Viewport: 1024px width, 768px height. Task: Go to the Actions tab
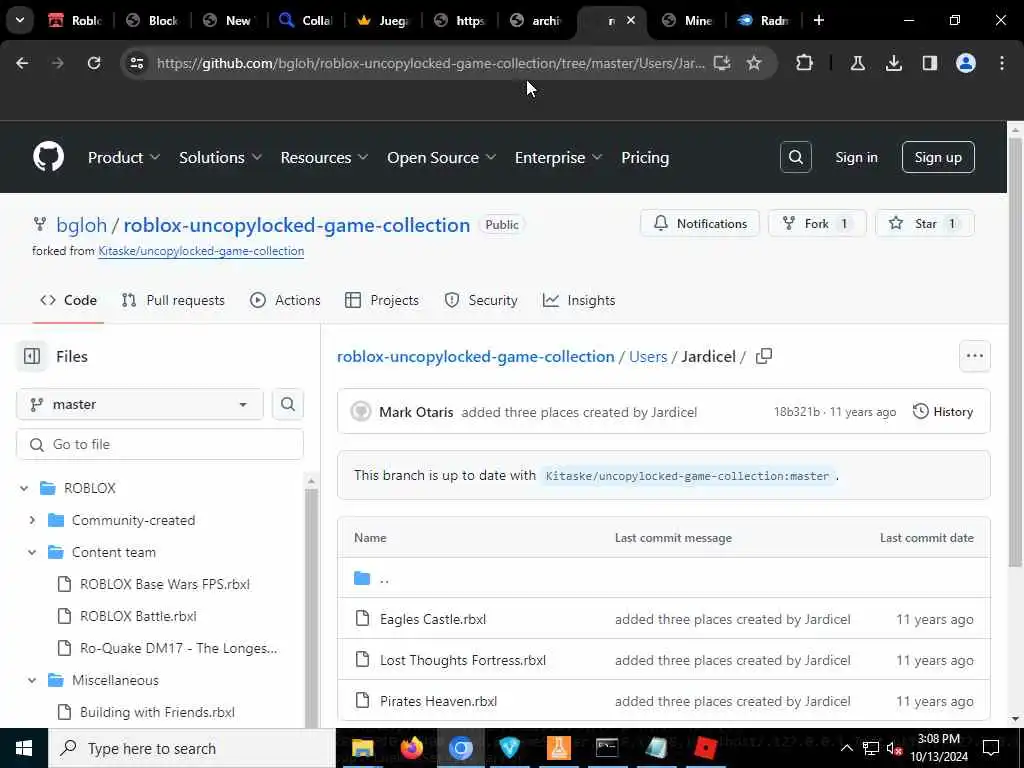285,300
